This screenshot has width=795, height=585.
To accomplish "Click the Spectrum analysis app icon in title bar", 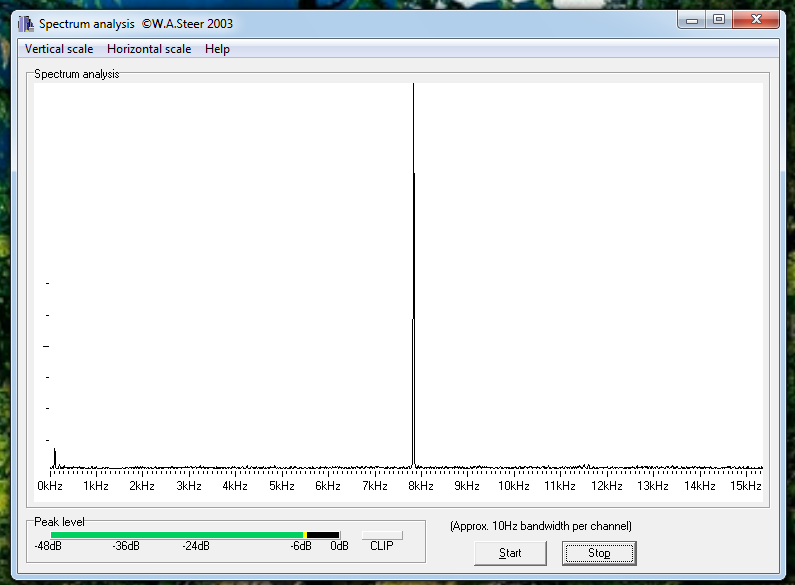I will [26, 23].
